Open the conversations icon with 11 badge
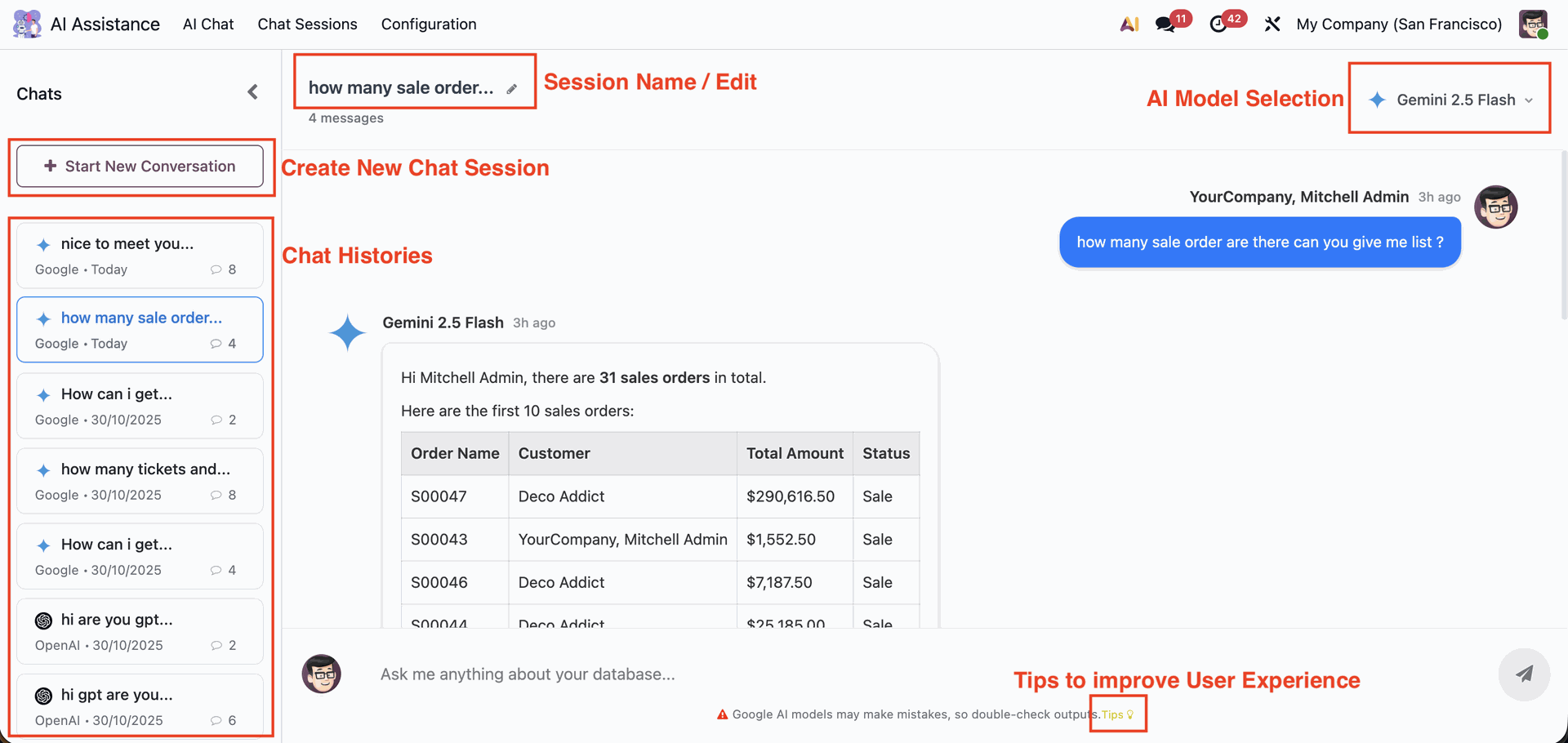The width and height of the screenshot is (1568, 743). (1165, 24)
